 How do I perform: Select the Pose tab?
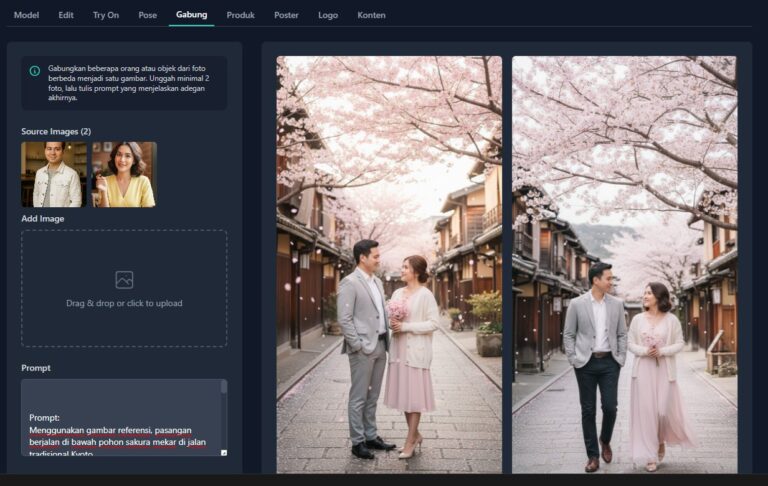[148, 15]
